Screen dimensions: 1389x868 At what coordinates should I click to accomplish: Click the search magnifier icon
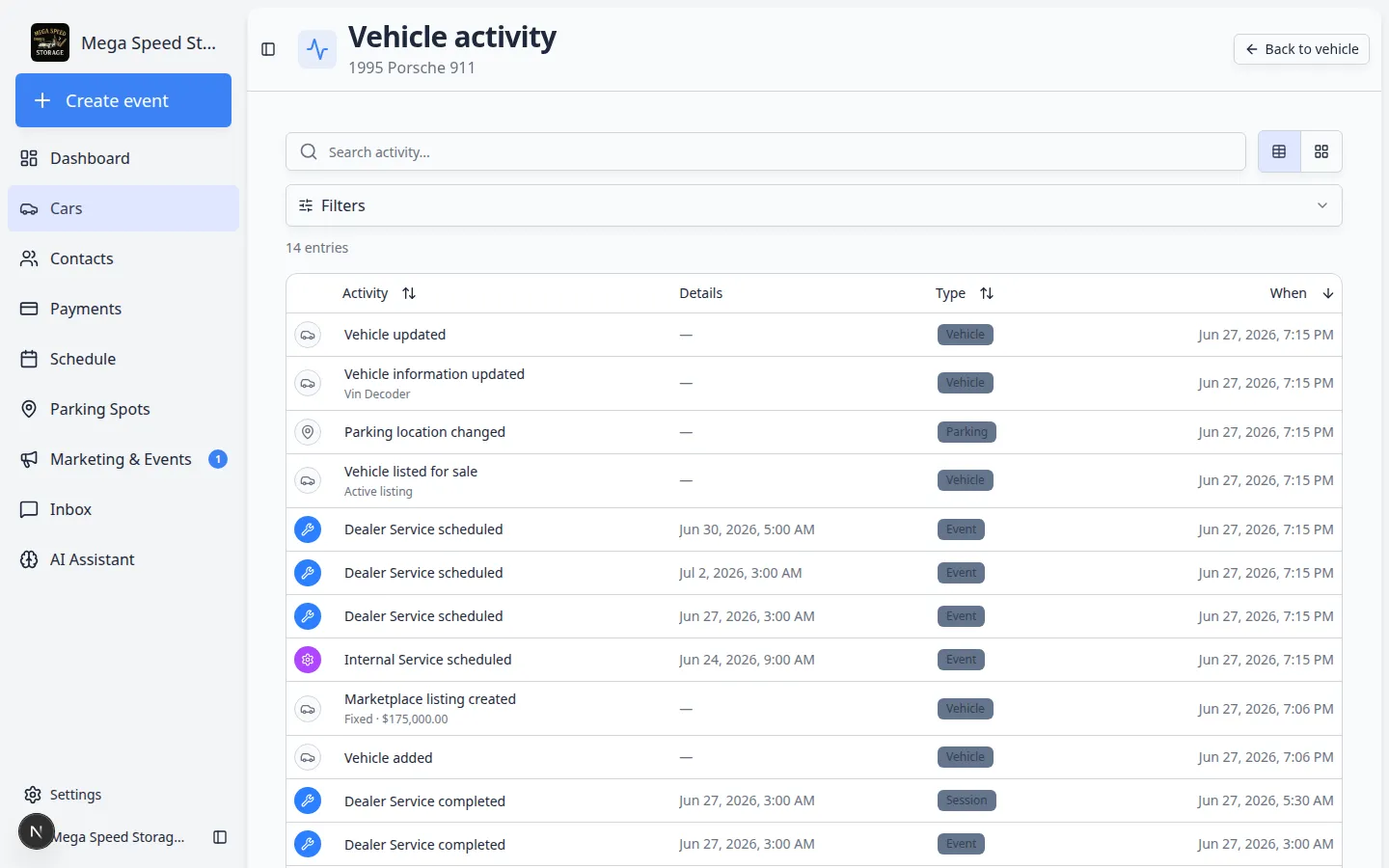coord(309,151)
